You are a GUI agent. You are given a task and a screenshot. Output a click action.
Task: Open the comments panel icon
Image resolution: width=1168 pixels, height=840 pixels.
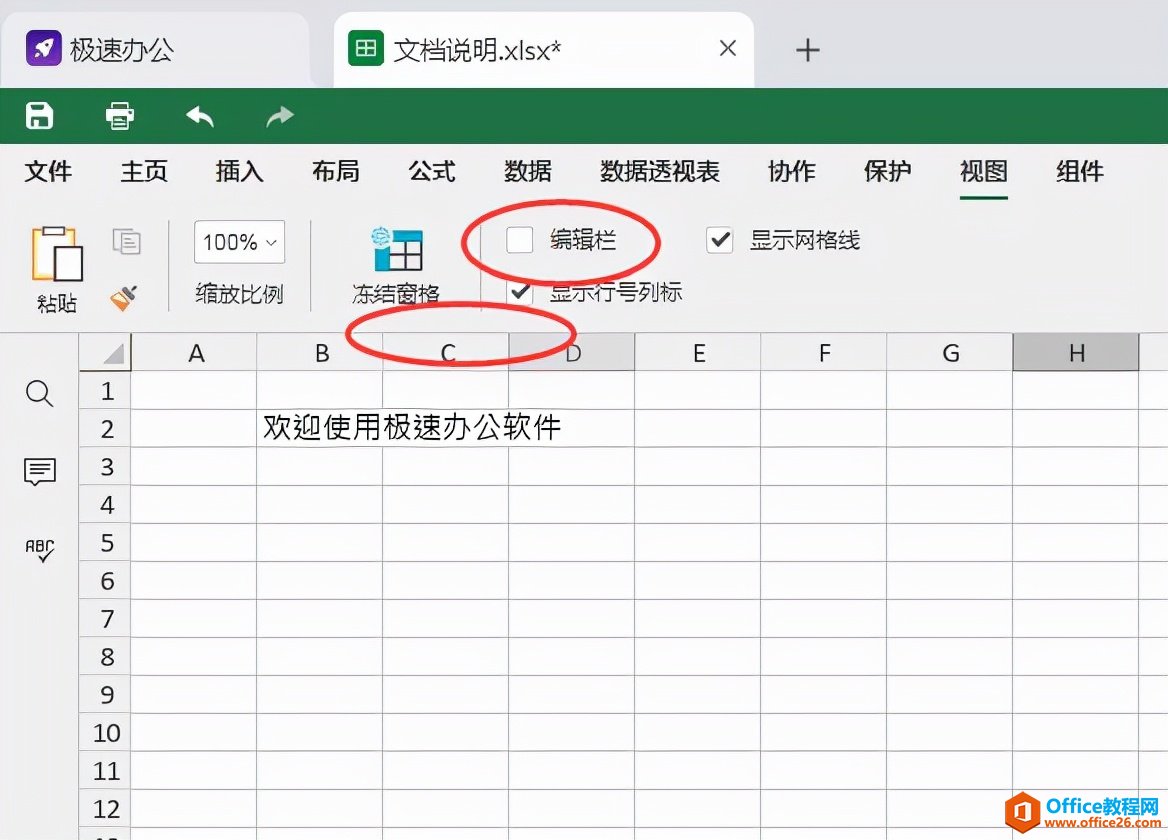pos(39,472)
